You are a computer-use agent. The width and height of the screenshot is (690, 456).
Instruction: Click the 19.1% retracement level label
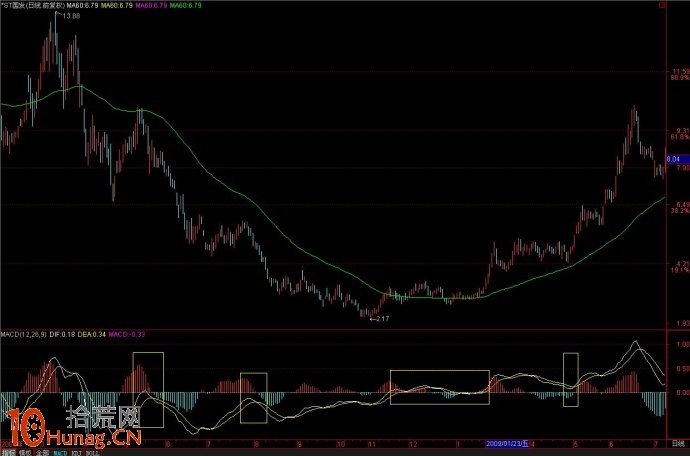click(x=679, y=270)
